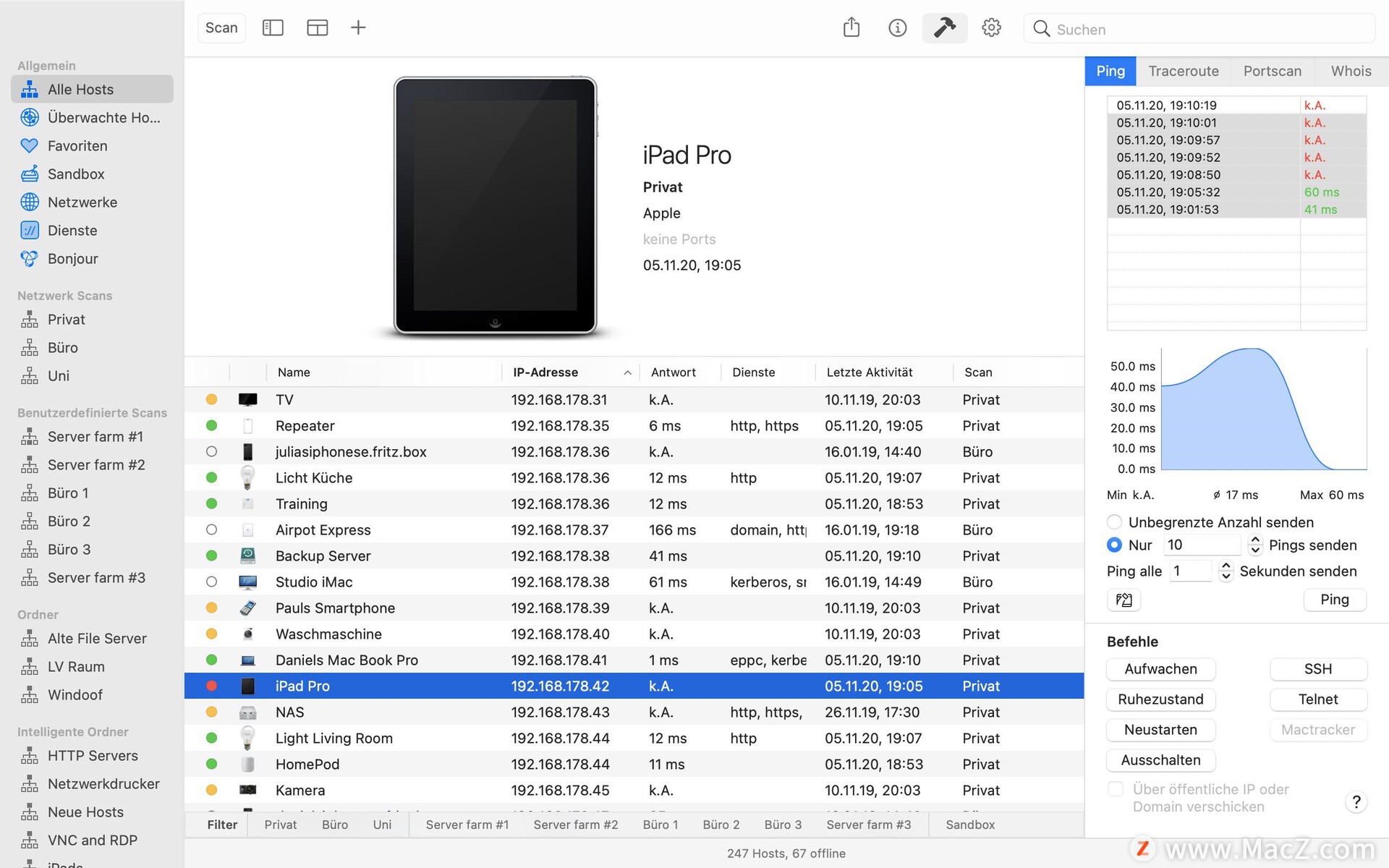Sort by the Name column header
Viewport: 1389px width, 868px height.
pyautogui.click(x=383, y=372)
